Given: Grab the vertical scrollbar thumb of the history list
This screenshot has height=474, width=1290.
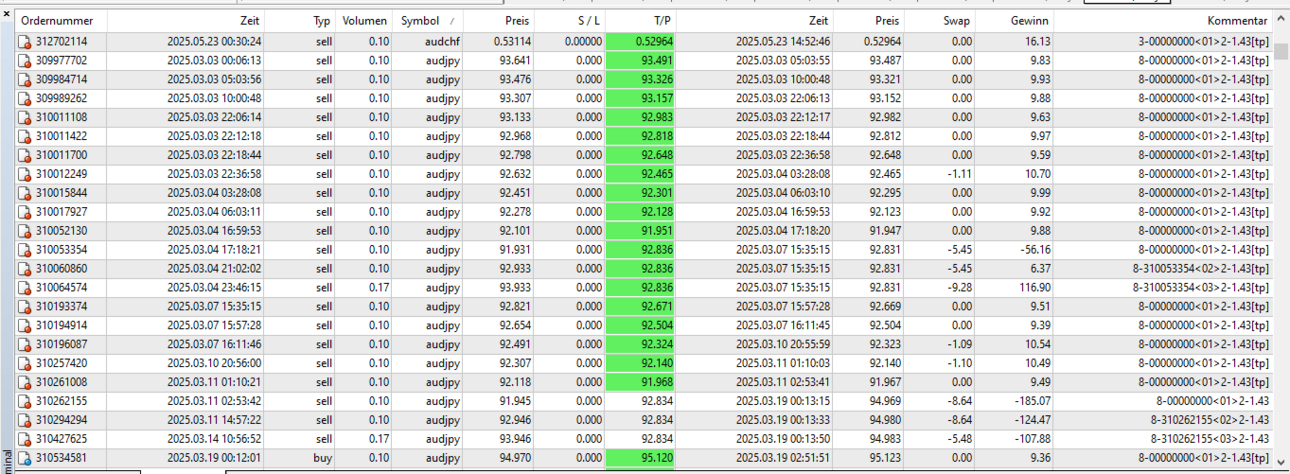Looking at the screenshot, I should [x=1281, y=53].
